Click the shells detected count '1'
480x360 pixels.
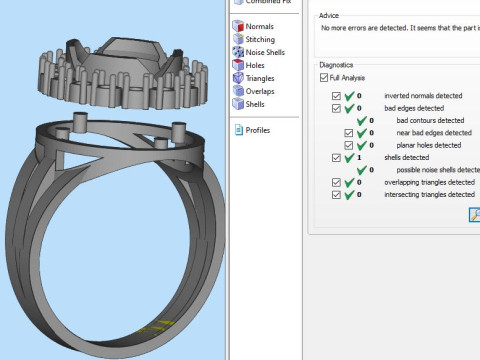[359, 158]
